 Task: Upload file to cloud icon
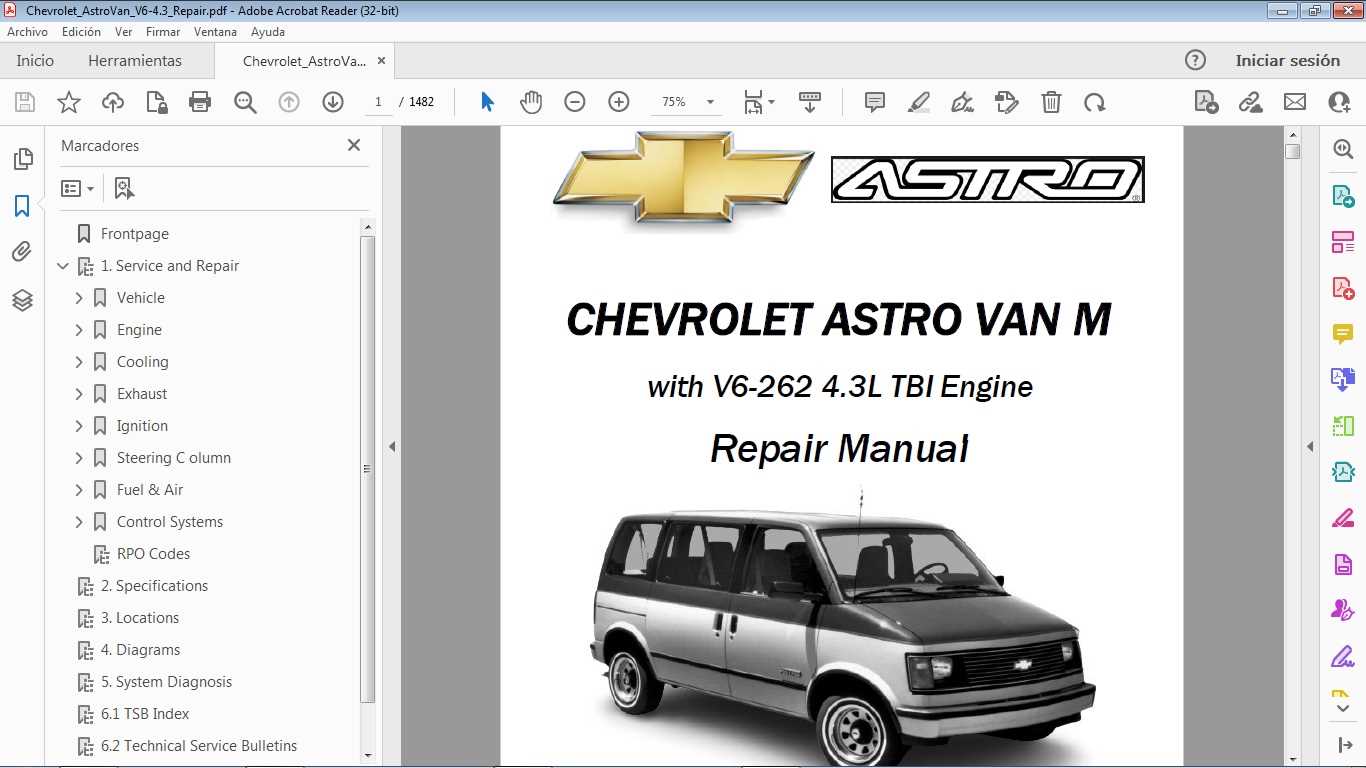[x=113, y=102]
